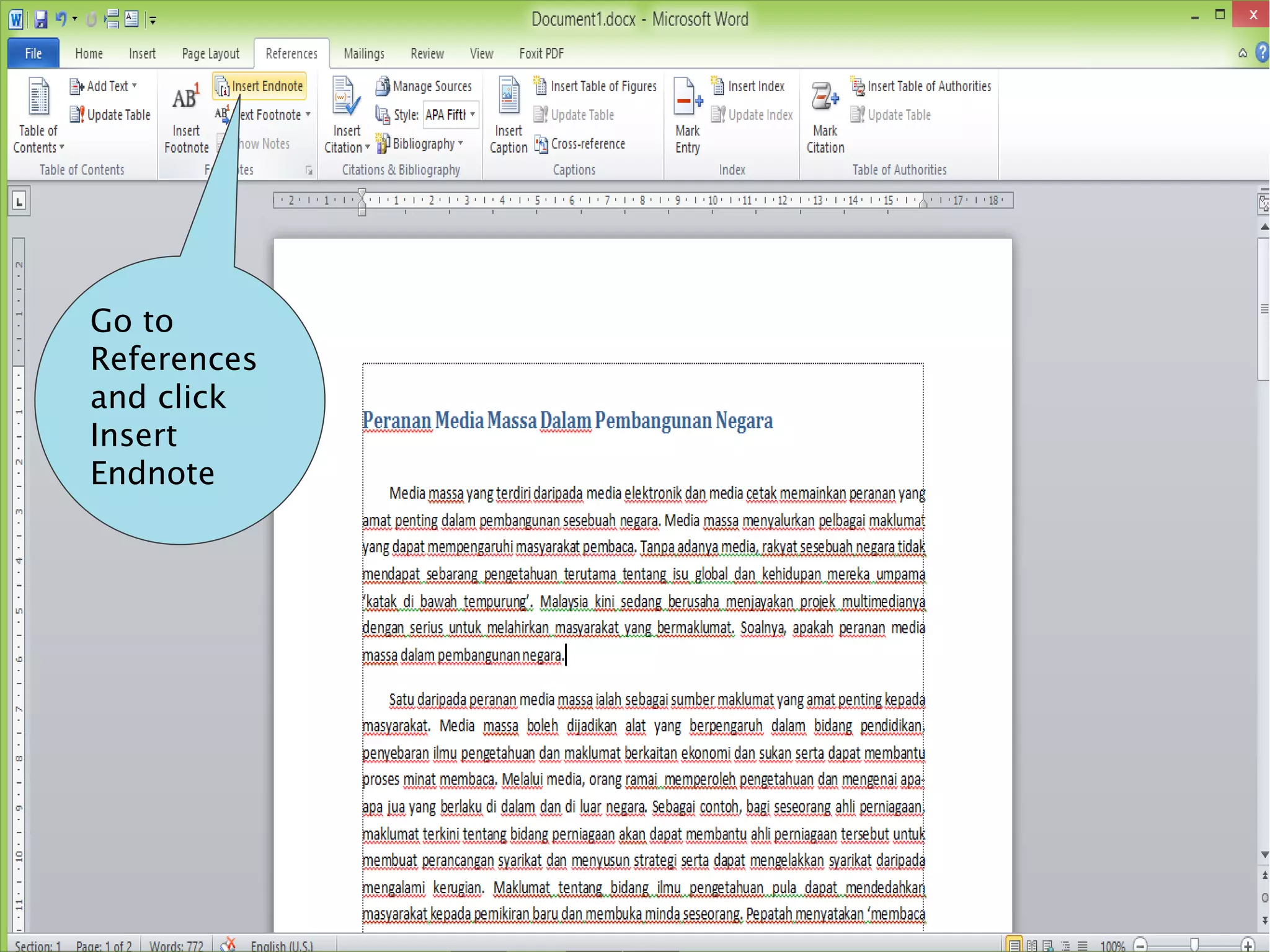Go to the Review tab
Screen dimensions: 1270x952
coord(427,53)
